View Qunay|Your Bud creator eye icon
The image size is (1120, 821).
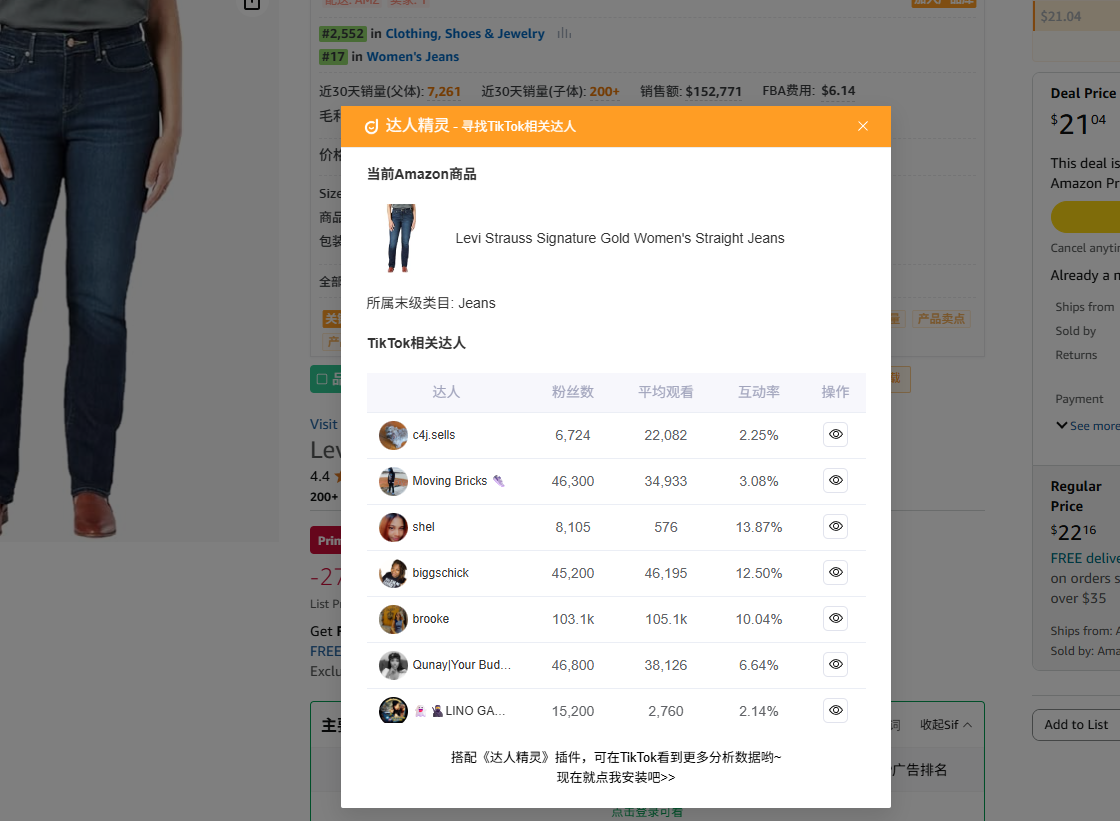coord(835,665)
